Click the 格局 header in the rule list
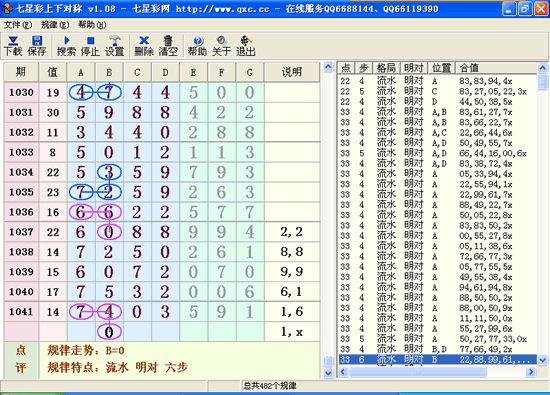 point(387,68)
